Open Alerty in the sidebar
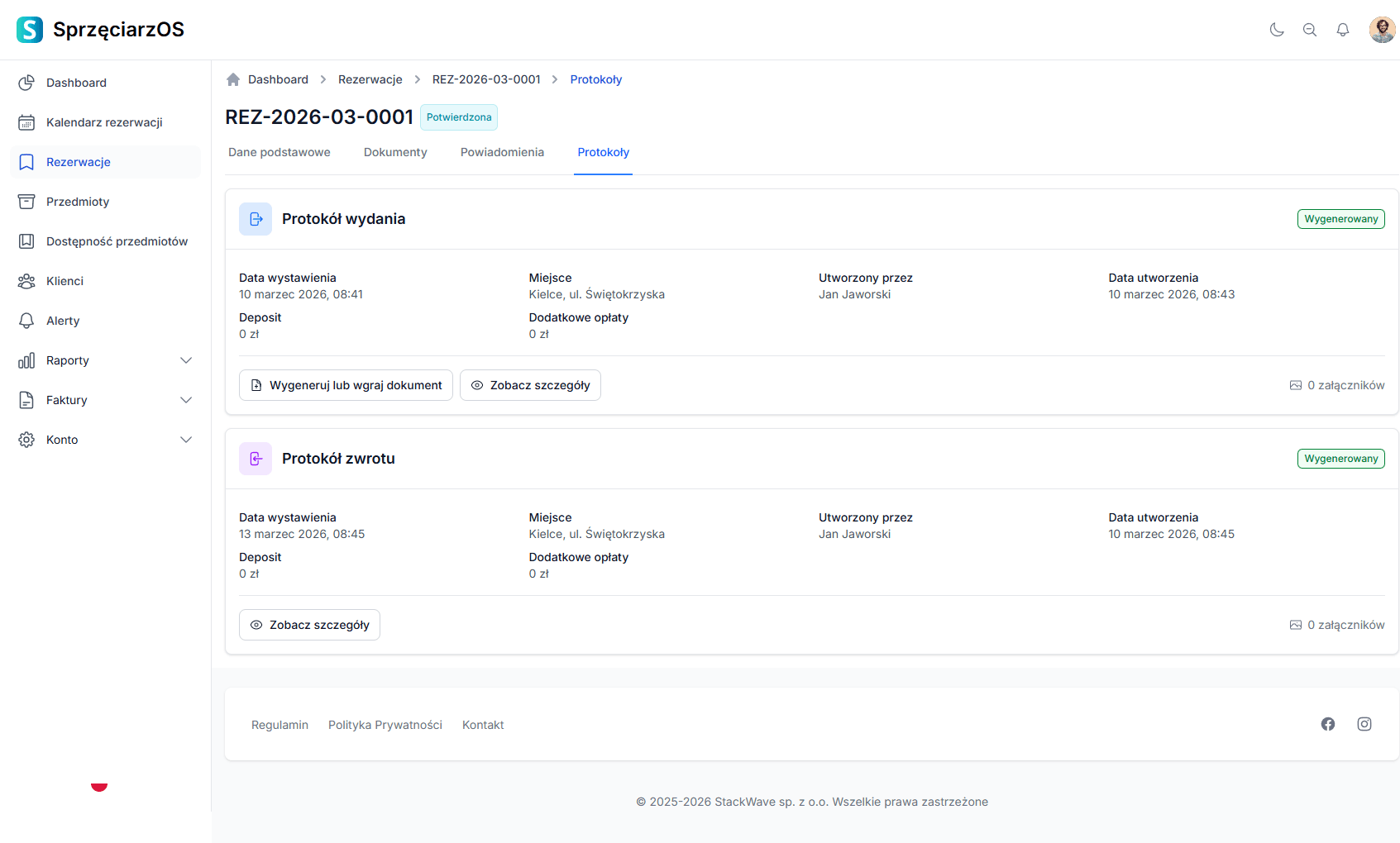 pos(63,321)
